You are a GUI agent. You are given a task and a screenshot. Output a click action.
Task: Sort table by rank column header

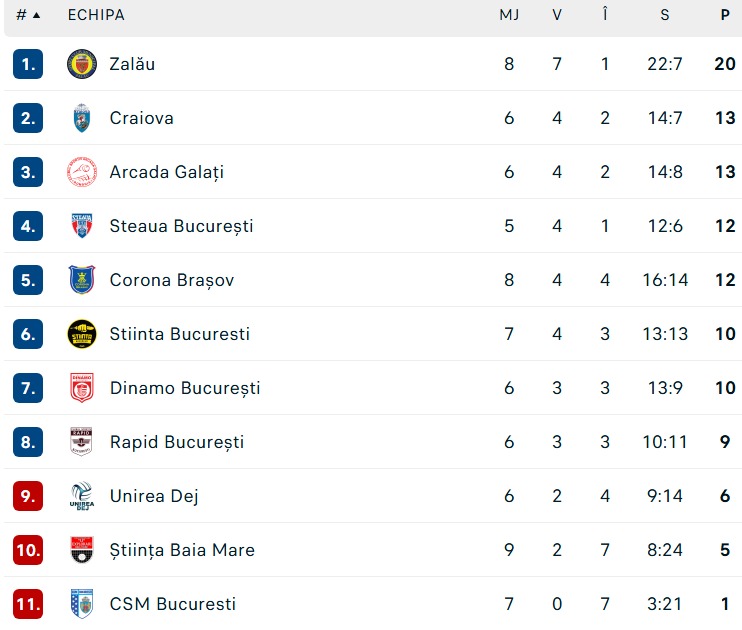point(28,15)
